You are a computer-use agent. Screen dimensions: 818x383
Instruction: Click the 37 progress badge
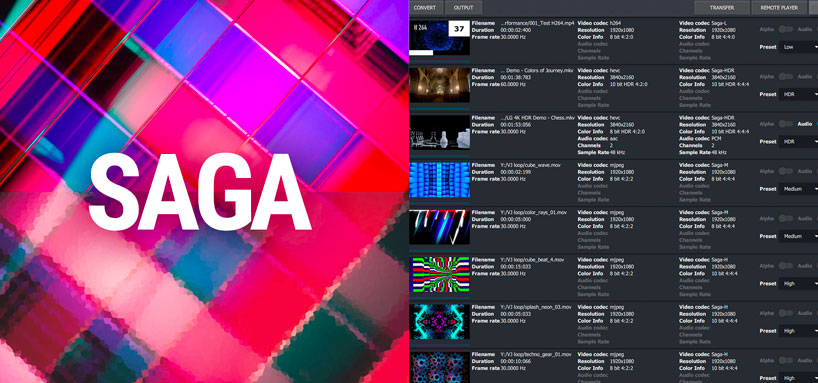click(x=459, y=29)
